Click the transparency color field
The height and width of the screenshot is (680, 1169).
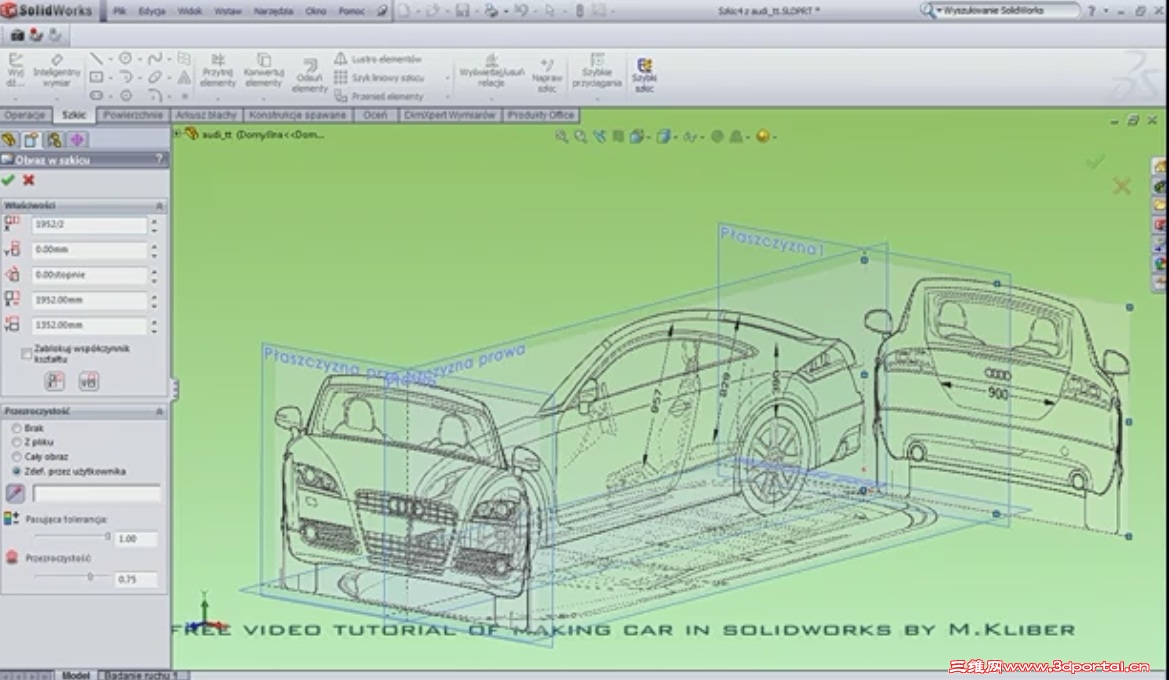(97, 493)
